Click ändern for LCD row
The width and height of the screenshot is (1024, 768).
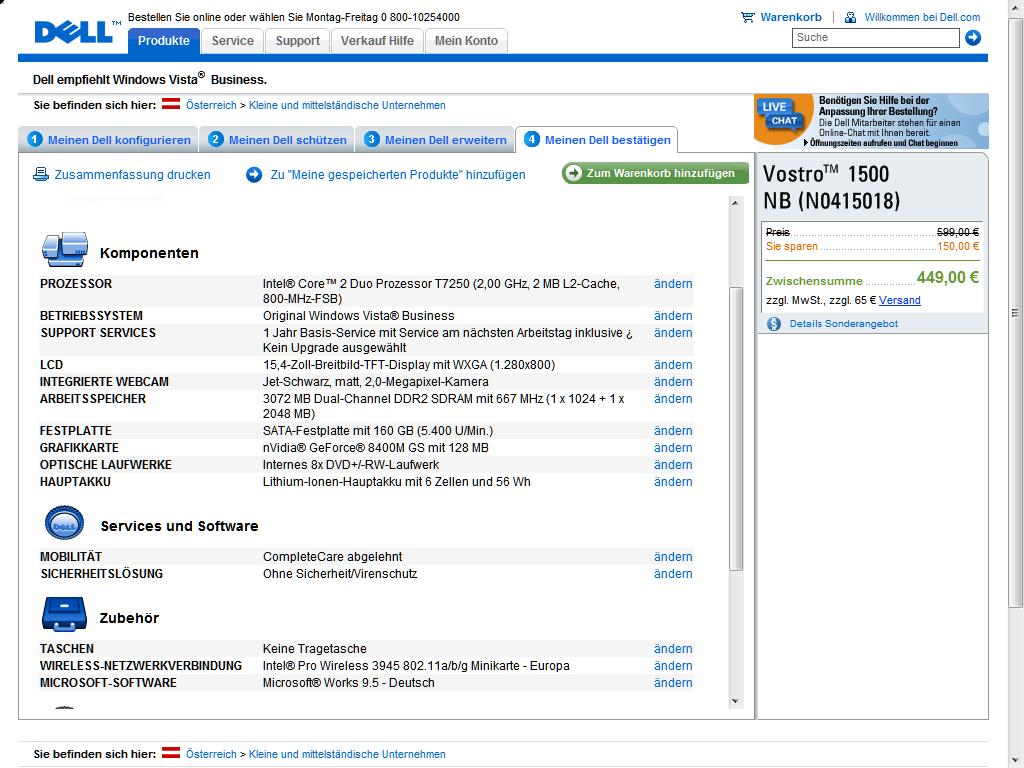point(673,364)
